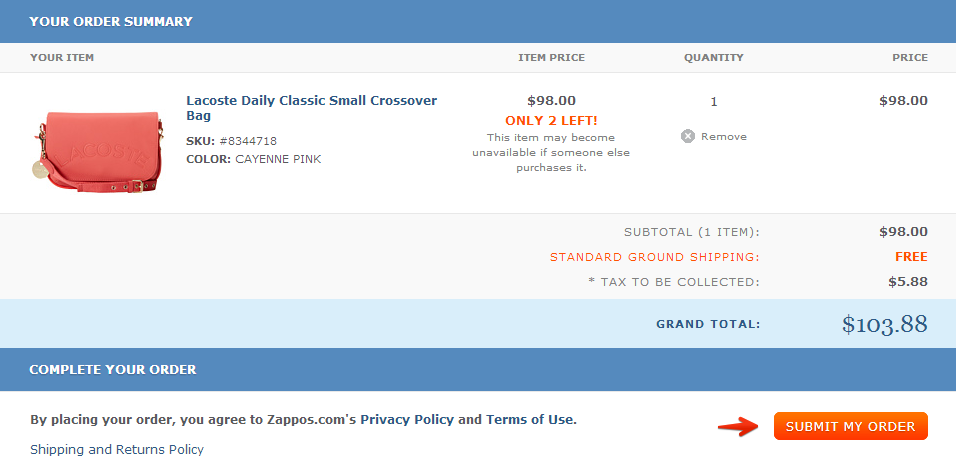Click the gray X remove icon
Screen dimensions: 956x472
(x=688, y=136)
